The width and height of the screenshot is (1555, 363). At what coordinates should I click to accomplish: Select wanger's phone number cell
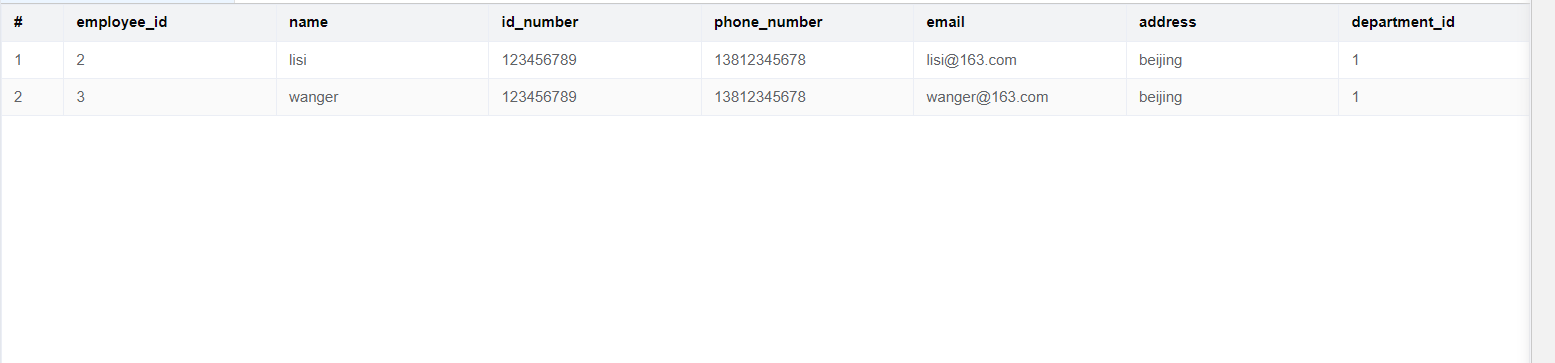click(x=807, y=97)
